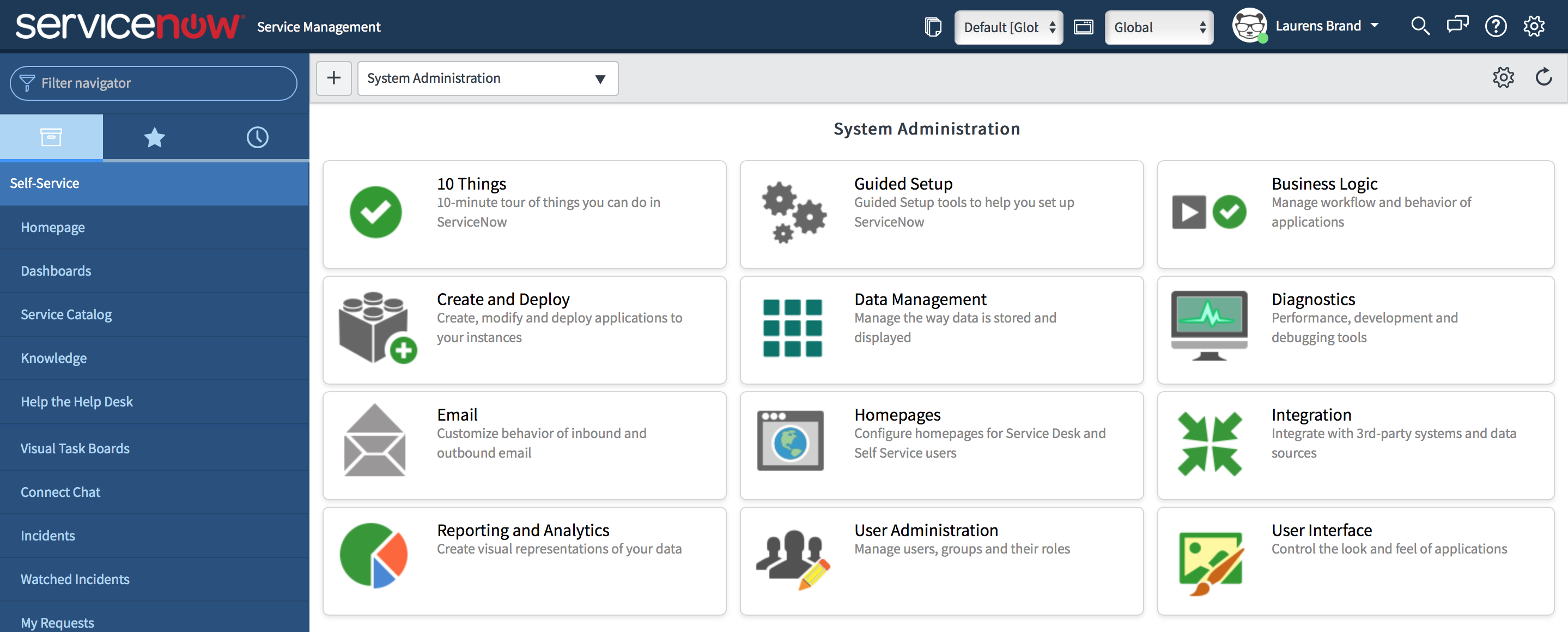Click the application picker window icon
This screenshot has width=1568, height=632.
pos(1084,27)
